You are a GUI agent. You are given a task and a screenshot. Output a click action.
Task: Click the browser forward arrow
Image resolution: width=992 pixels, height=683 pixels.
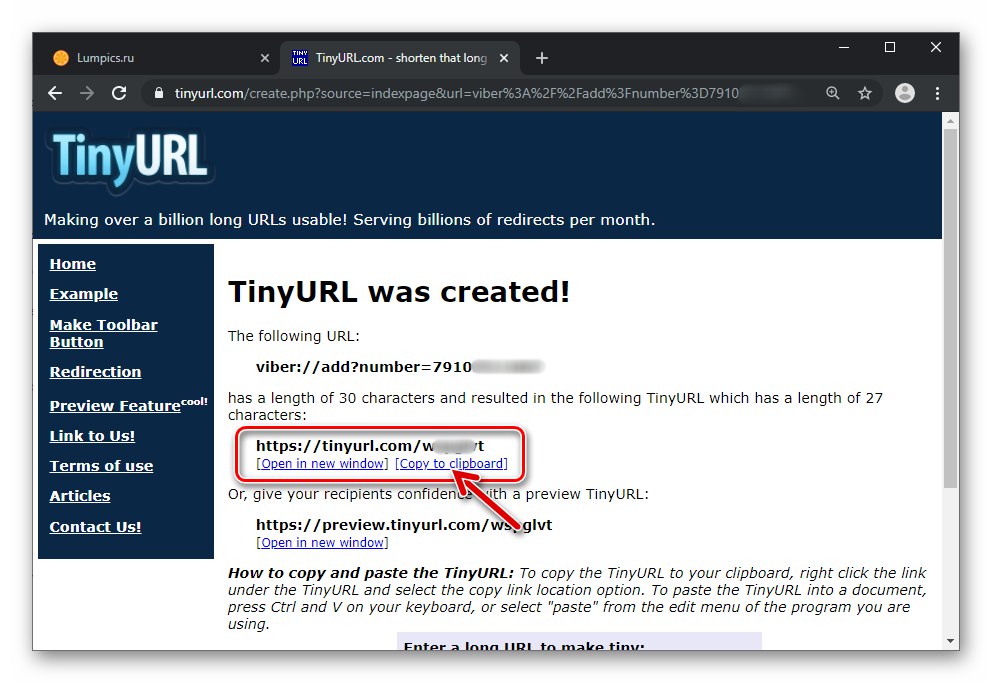pyautogui.click(x=87, y=94)
